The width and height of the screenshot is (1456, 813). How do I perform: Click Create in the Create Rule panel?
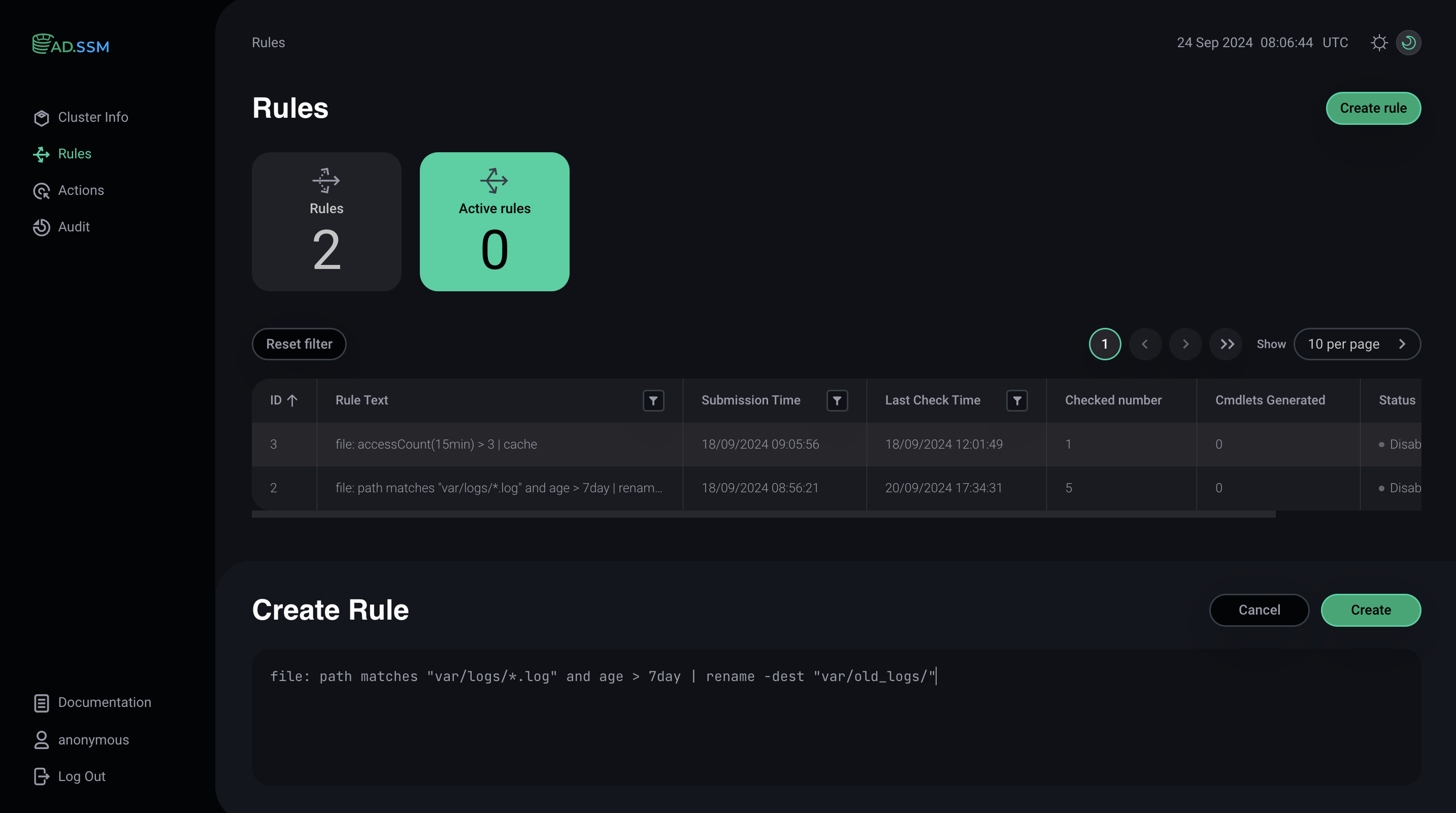pyautogui.click(x=1371, y=610)
